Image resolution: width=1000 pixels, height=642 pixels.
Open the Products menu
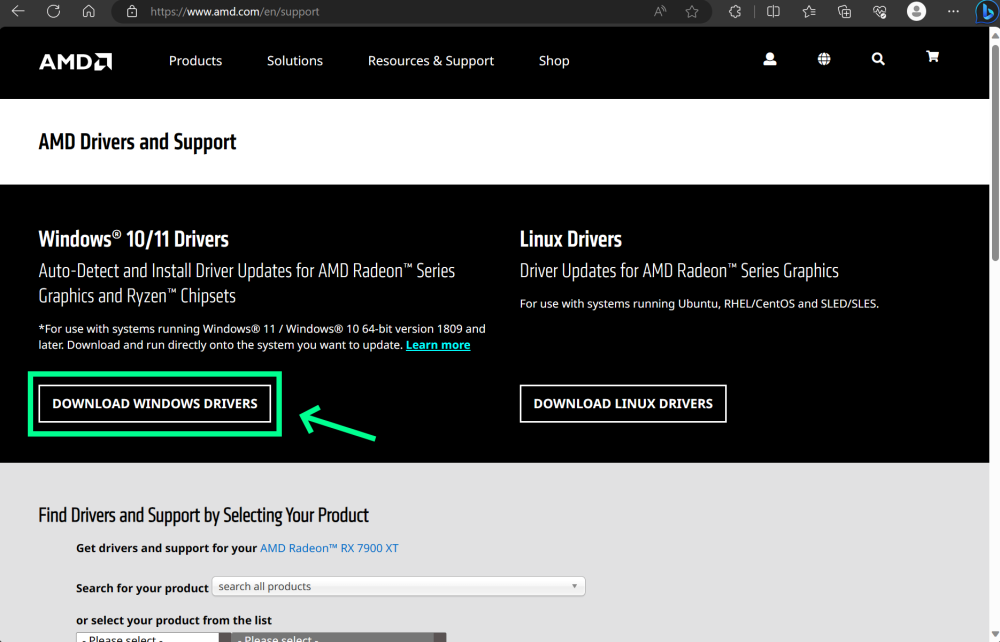195,61
